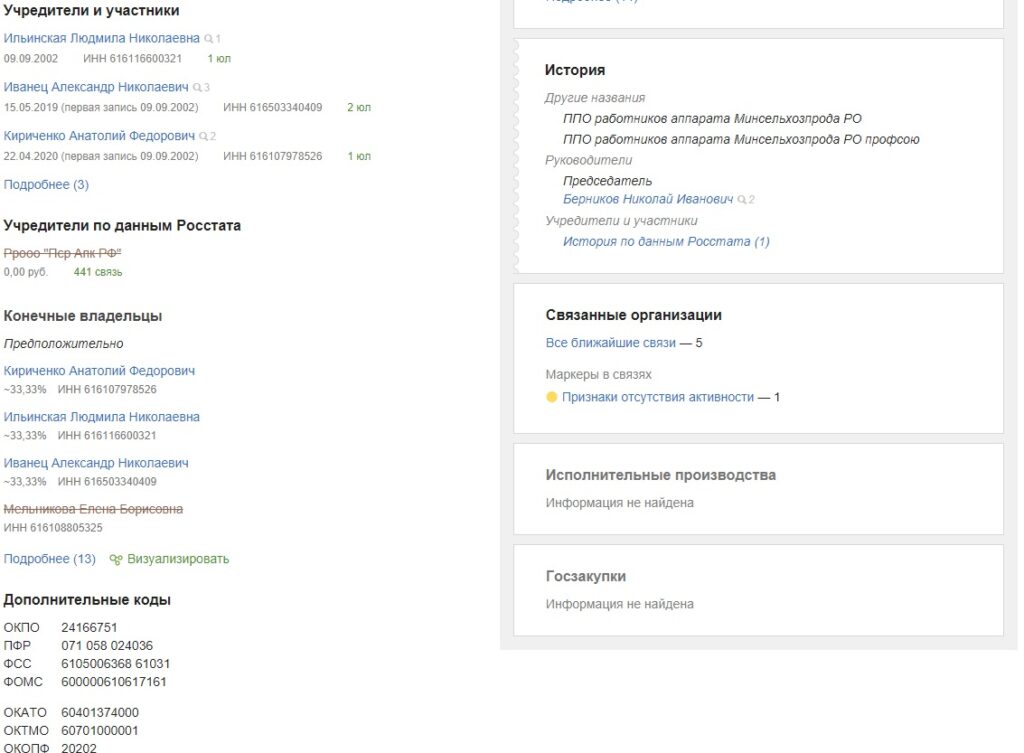Select ФСС code 6105006368 61031

[115, 664]
